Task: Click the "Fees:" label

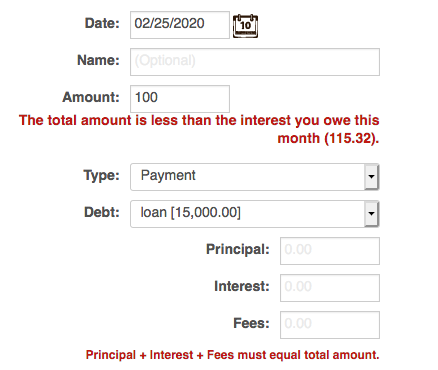Action: [251, 323]
